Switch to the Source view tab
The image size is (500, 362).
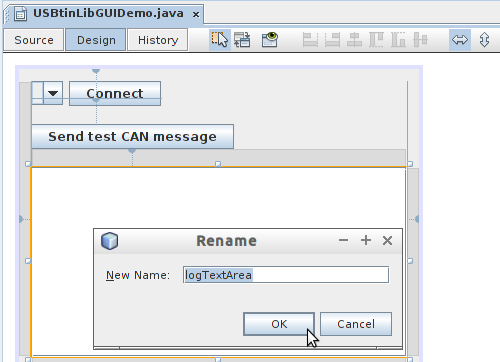[x=34, y=40]
